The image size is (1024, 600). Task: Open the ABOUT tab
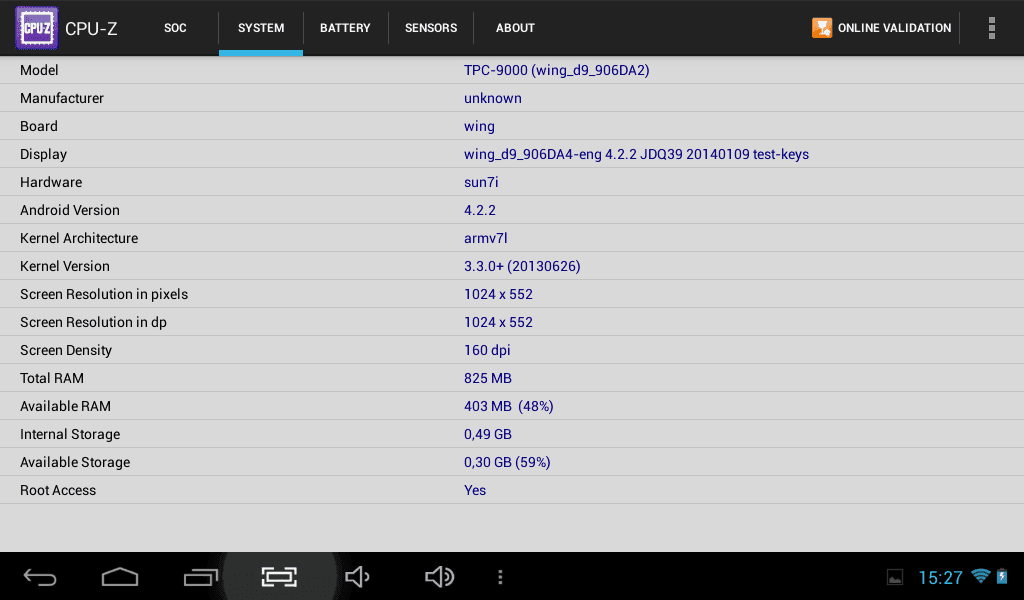515,28
